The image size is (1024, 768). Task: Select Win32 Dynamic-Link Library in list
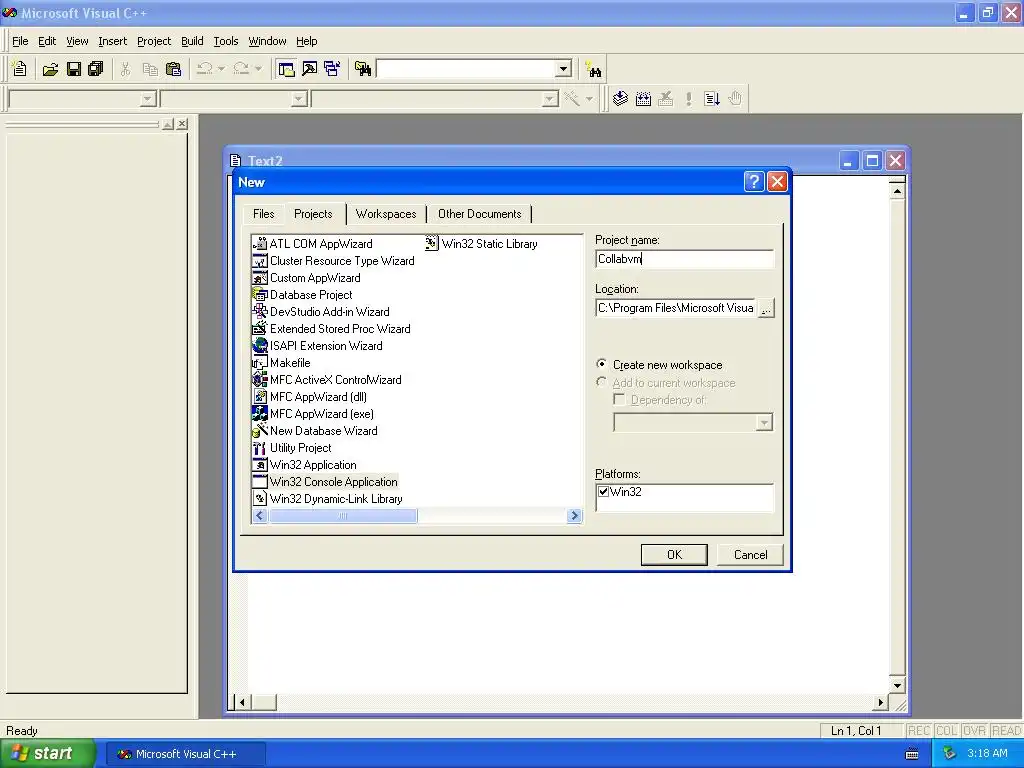click(x=327, y=499)
